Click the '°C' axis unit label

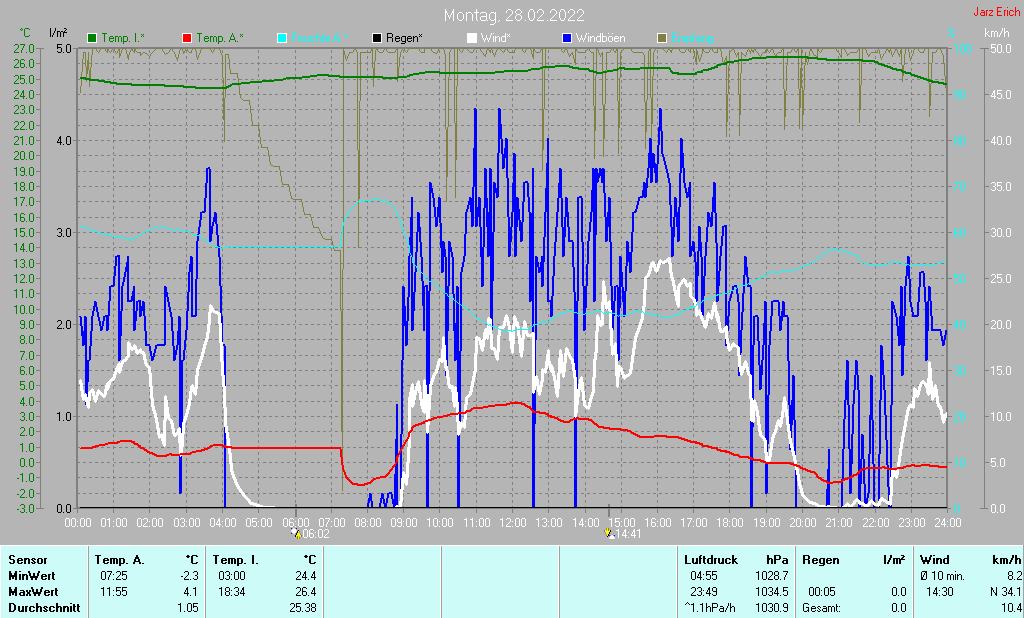pyautogui.click(x=25, y=33)
